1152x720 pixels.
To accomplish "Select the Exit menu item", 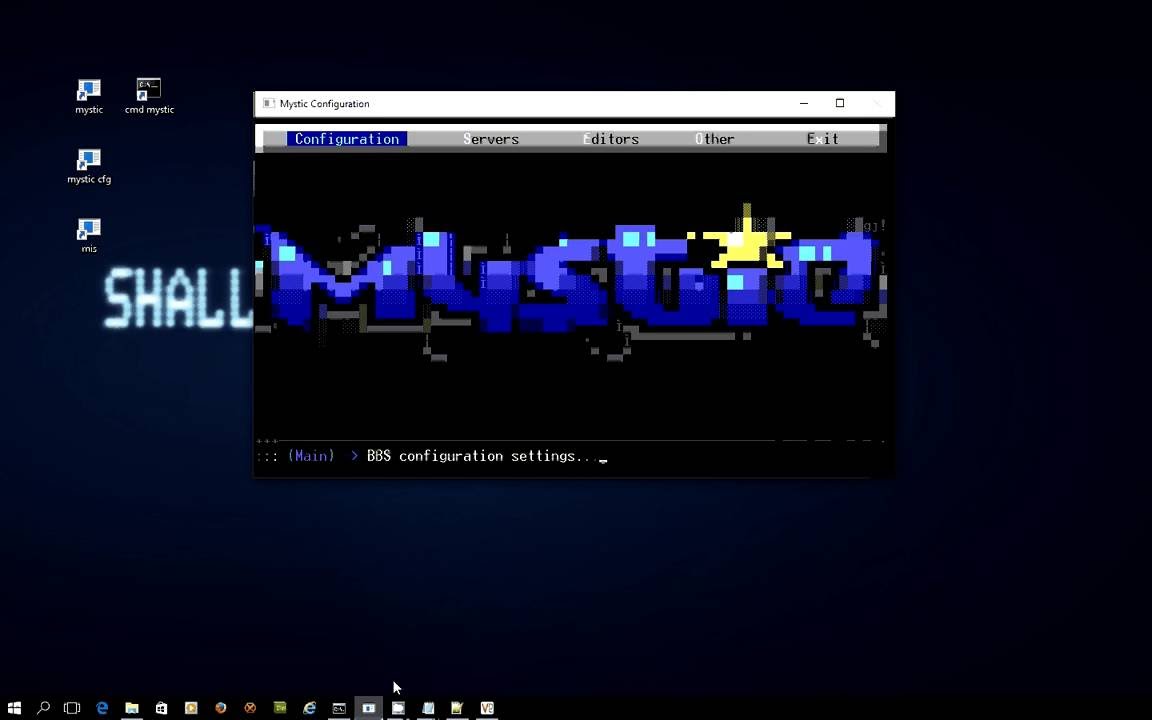I will coord(822,139).
